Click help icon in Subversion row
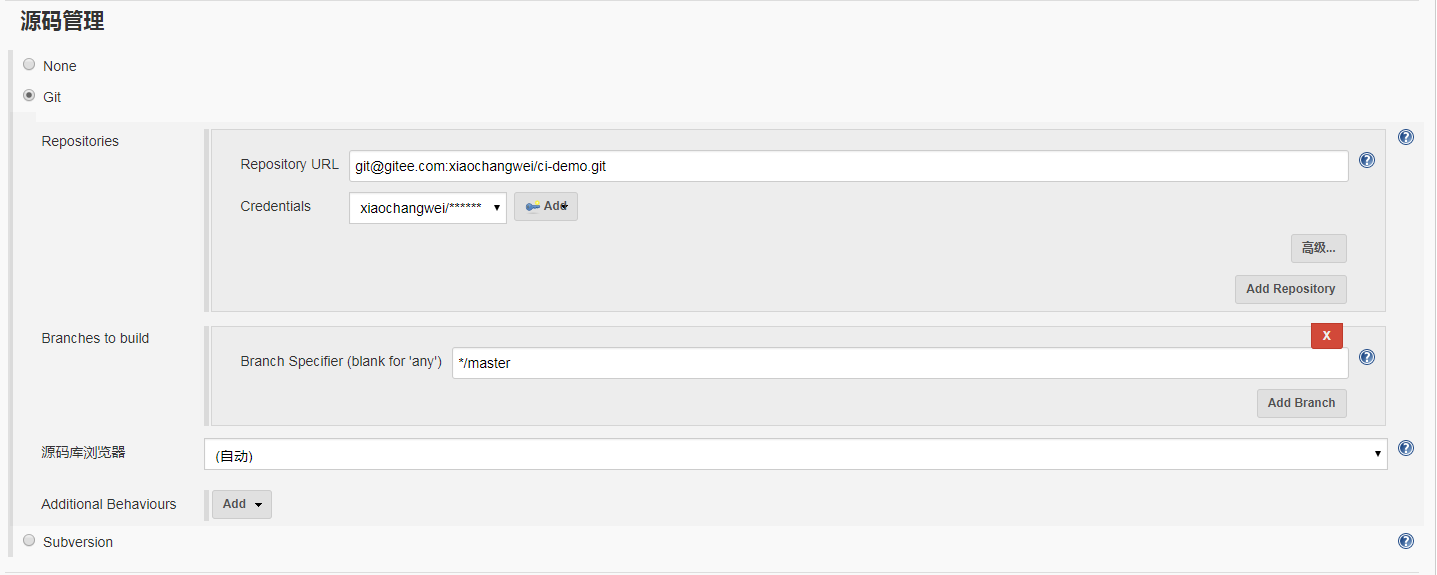 (1406, 541)
